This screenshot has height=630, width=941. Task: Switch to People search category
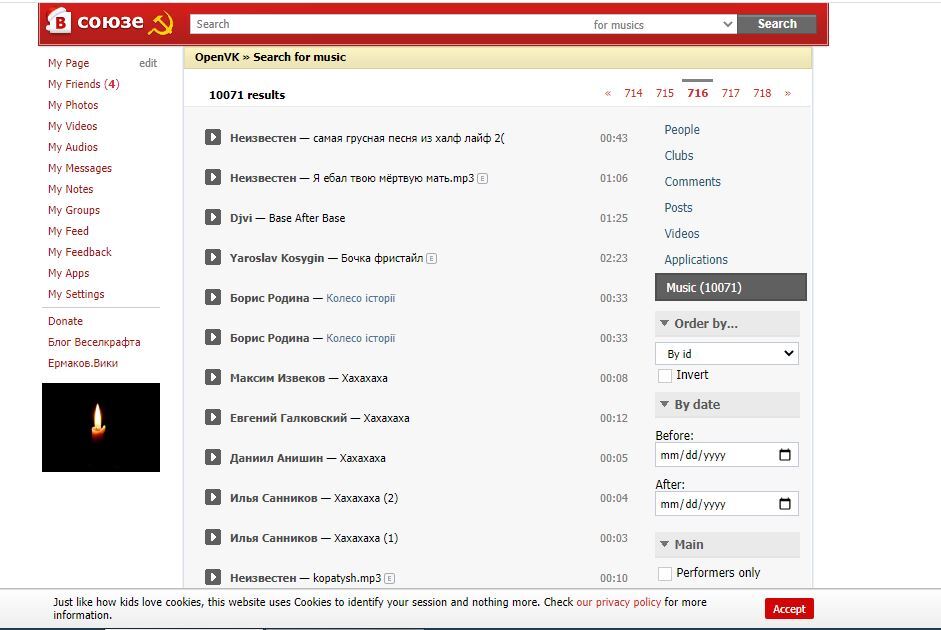682,130
